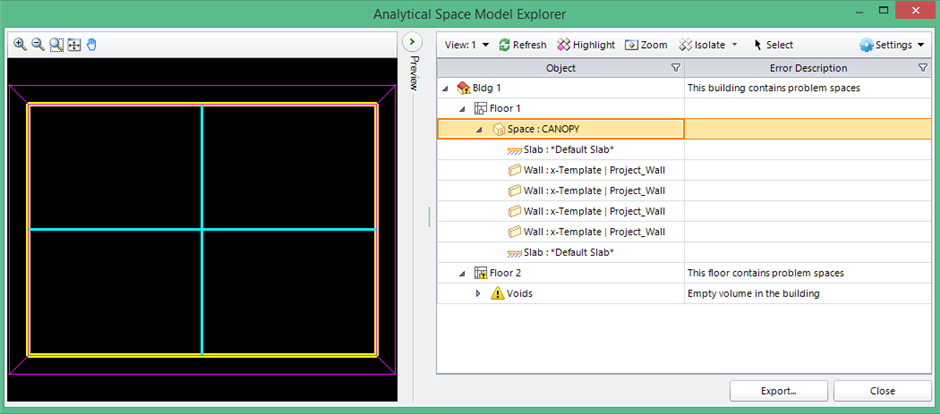Open the Error Description column filter
The width and height of the screenshot is (940, 414).
tap(923, 68)
